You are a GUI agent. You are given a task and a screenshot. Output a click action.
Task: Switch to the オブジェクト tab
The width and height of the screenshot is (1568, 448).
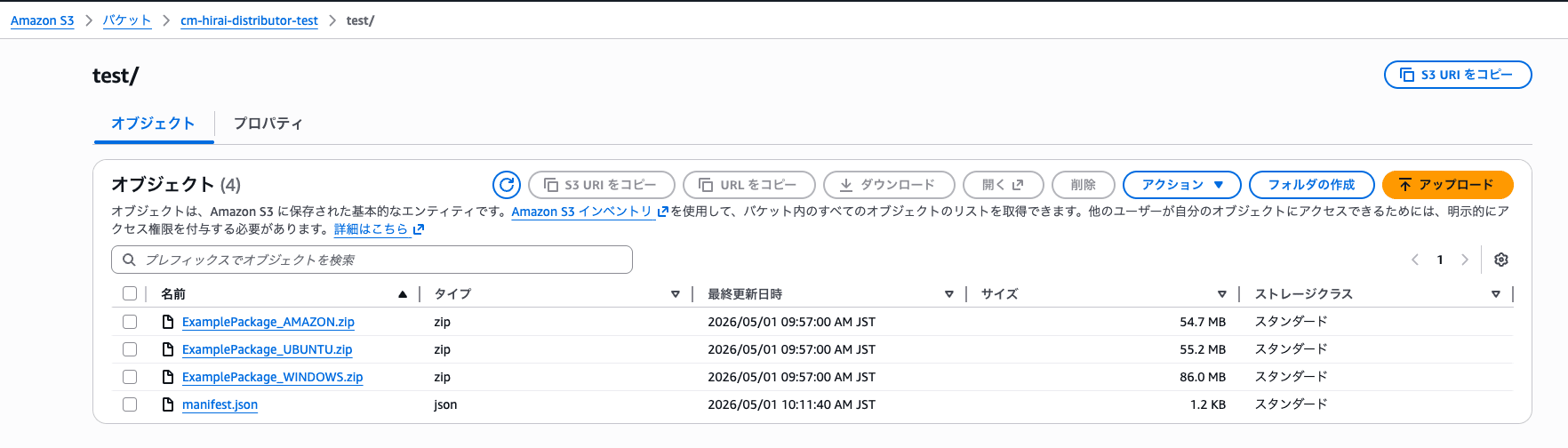click(153, 124)
